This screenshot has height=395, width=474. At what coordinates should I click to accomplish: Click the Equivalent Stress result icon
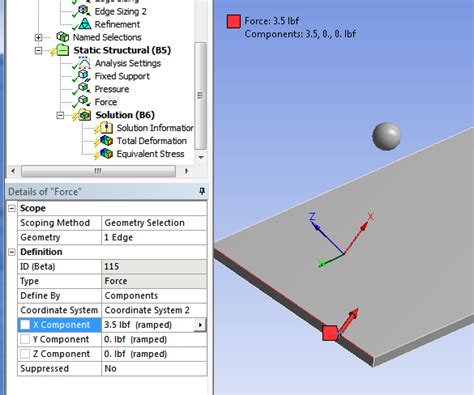click(106, 154)
